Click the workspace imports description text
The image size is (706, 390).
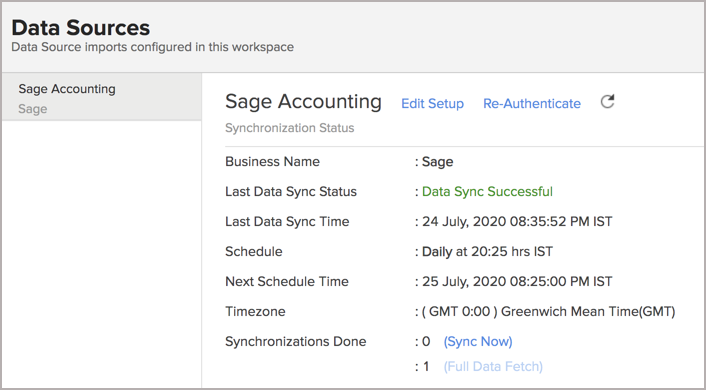152,47
